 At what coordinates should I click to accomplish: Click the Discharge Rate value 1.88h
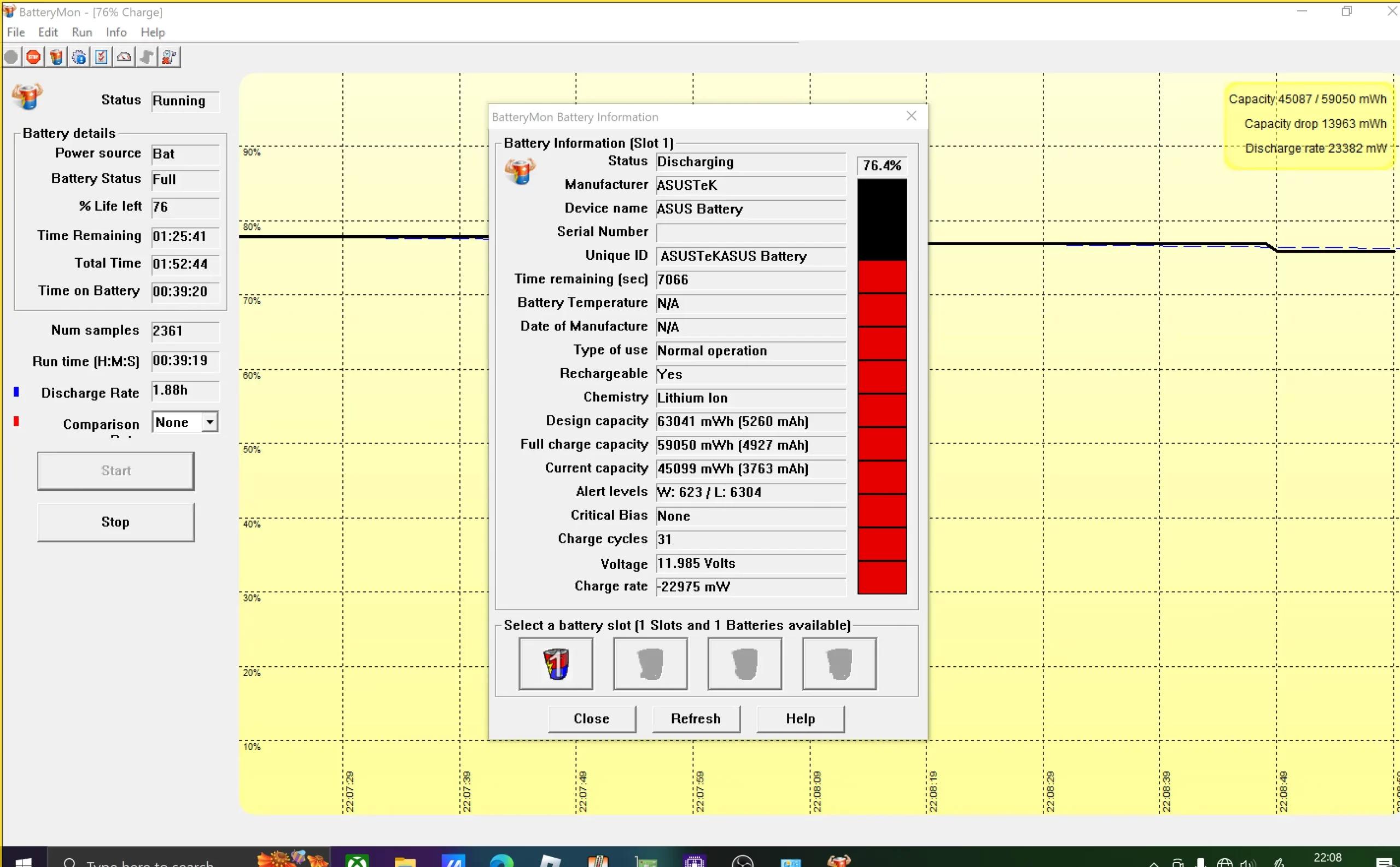pyautogui.click(x=185, y=391)
